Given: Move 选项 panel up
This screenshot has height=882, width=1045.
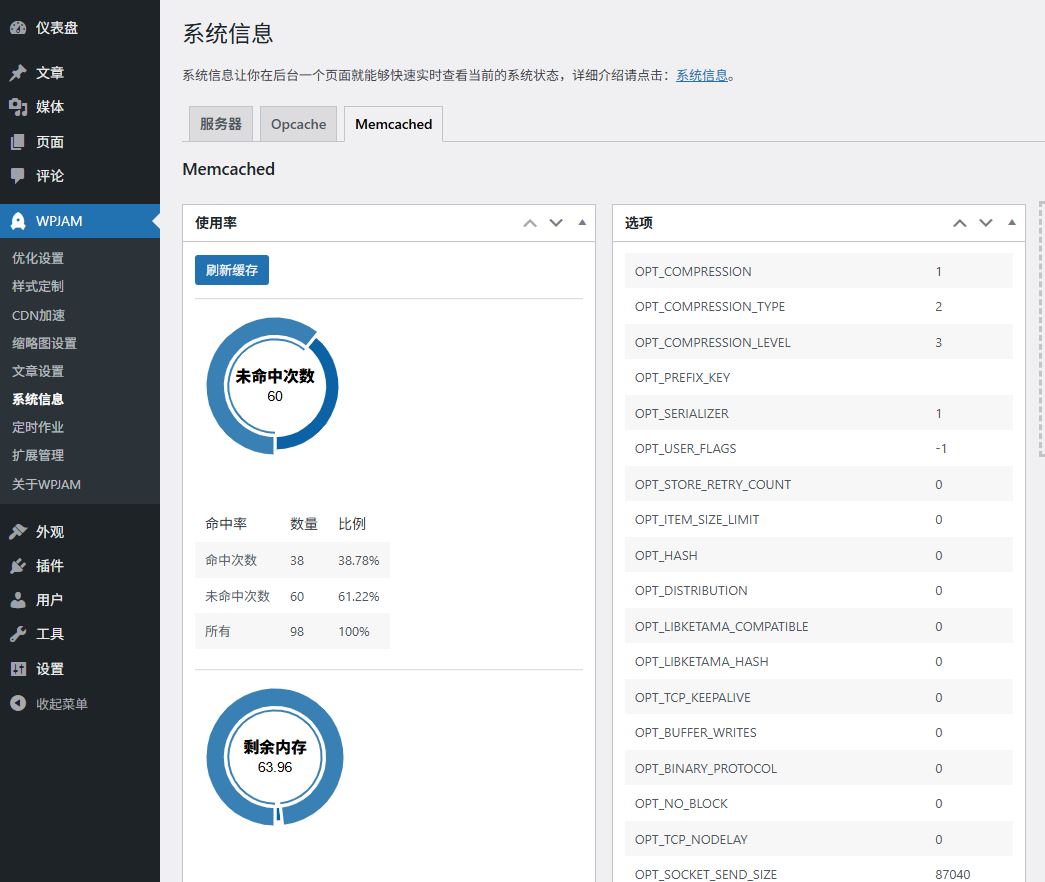Looking at the screenshot, I should pos(960,223).
